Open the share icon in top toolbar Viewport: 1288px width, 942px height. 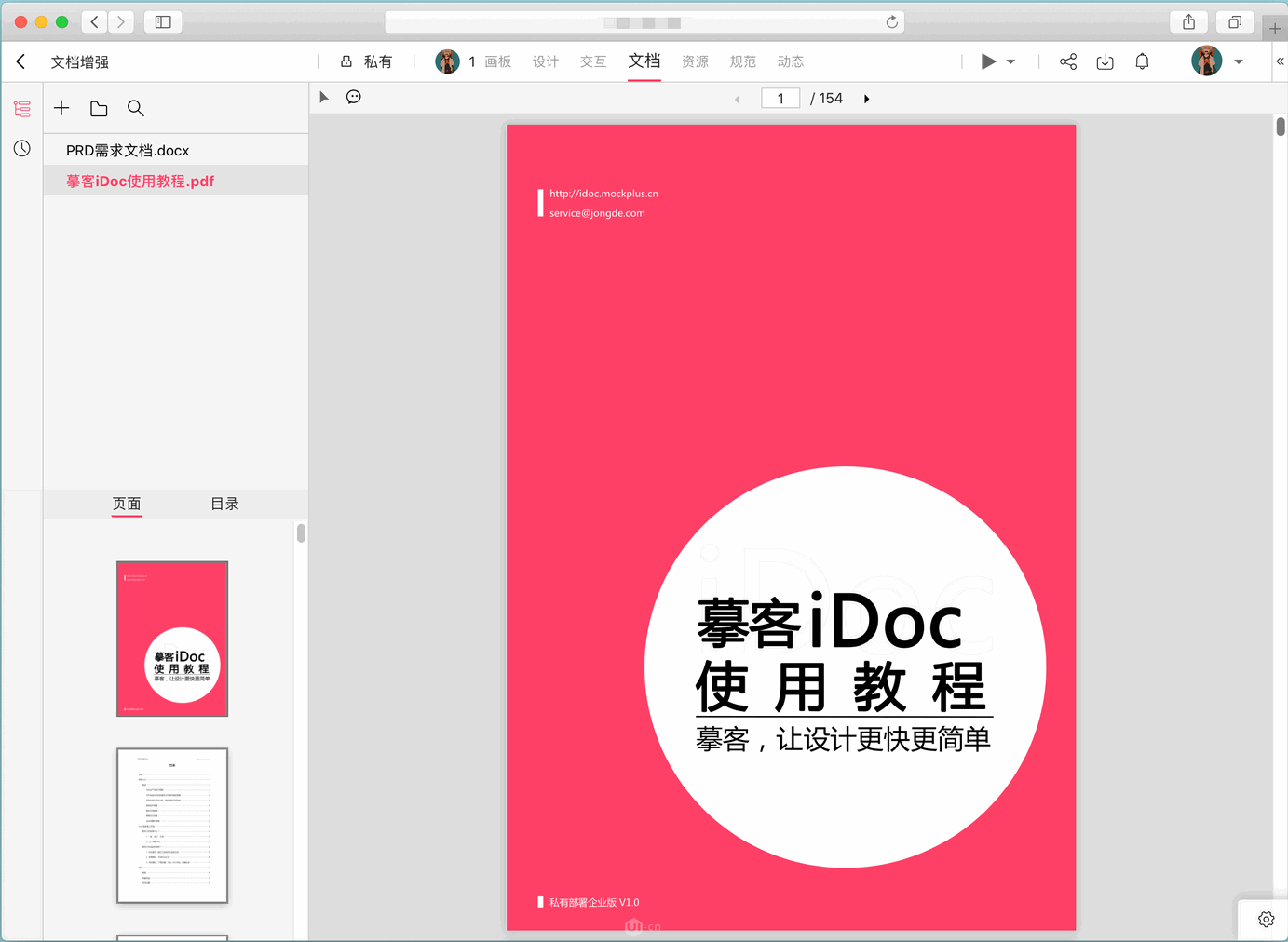tap(1068, 61)
